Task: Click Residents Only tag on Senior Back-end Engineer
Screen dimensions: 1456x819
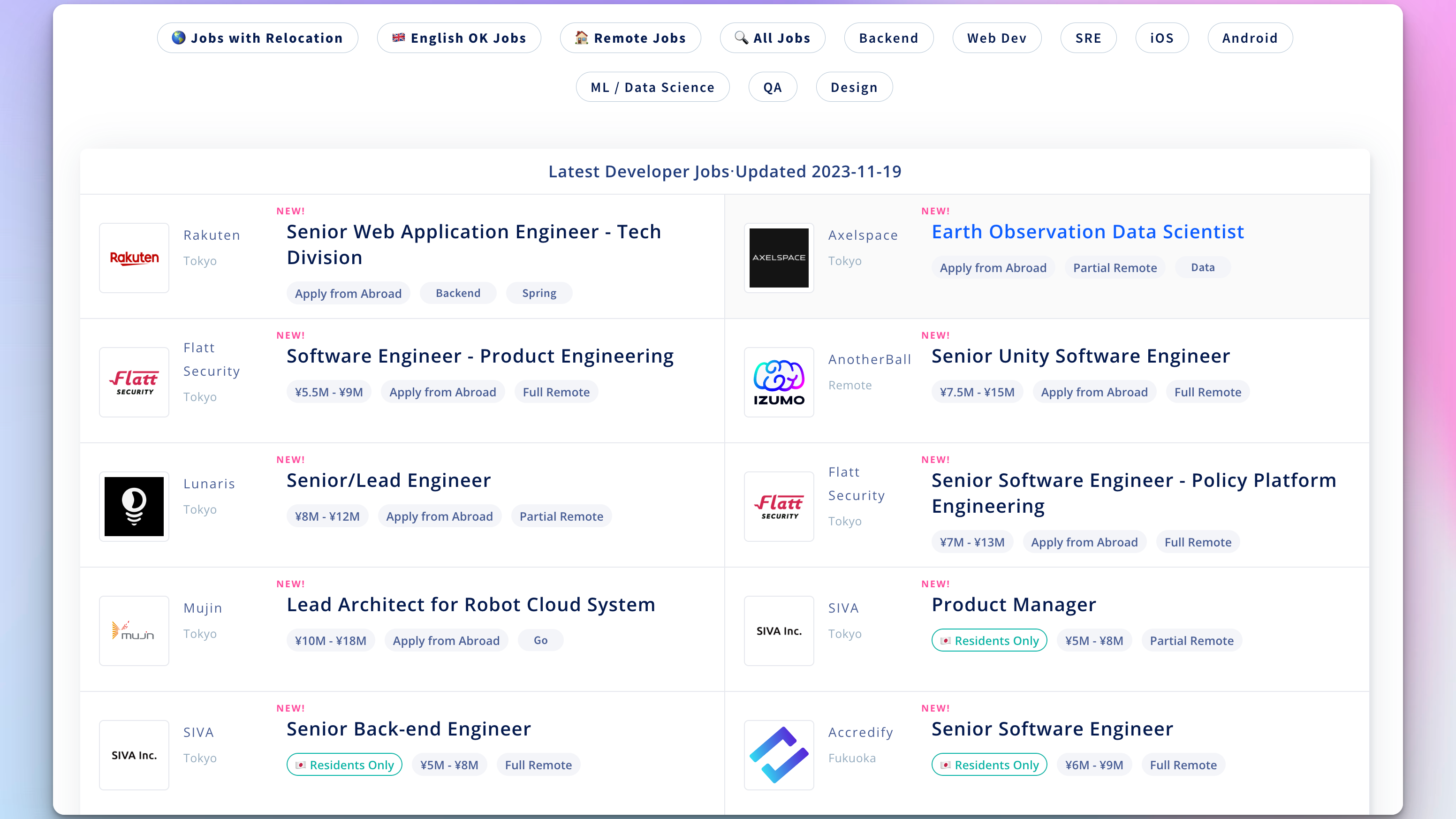Action: 344,765
